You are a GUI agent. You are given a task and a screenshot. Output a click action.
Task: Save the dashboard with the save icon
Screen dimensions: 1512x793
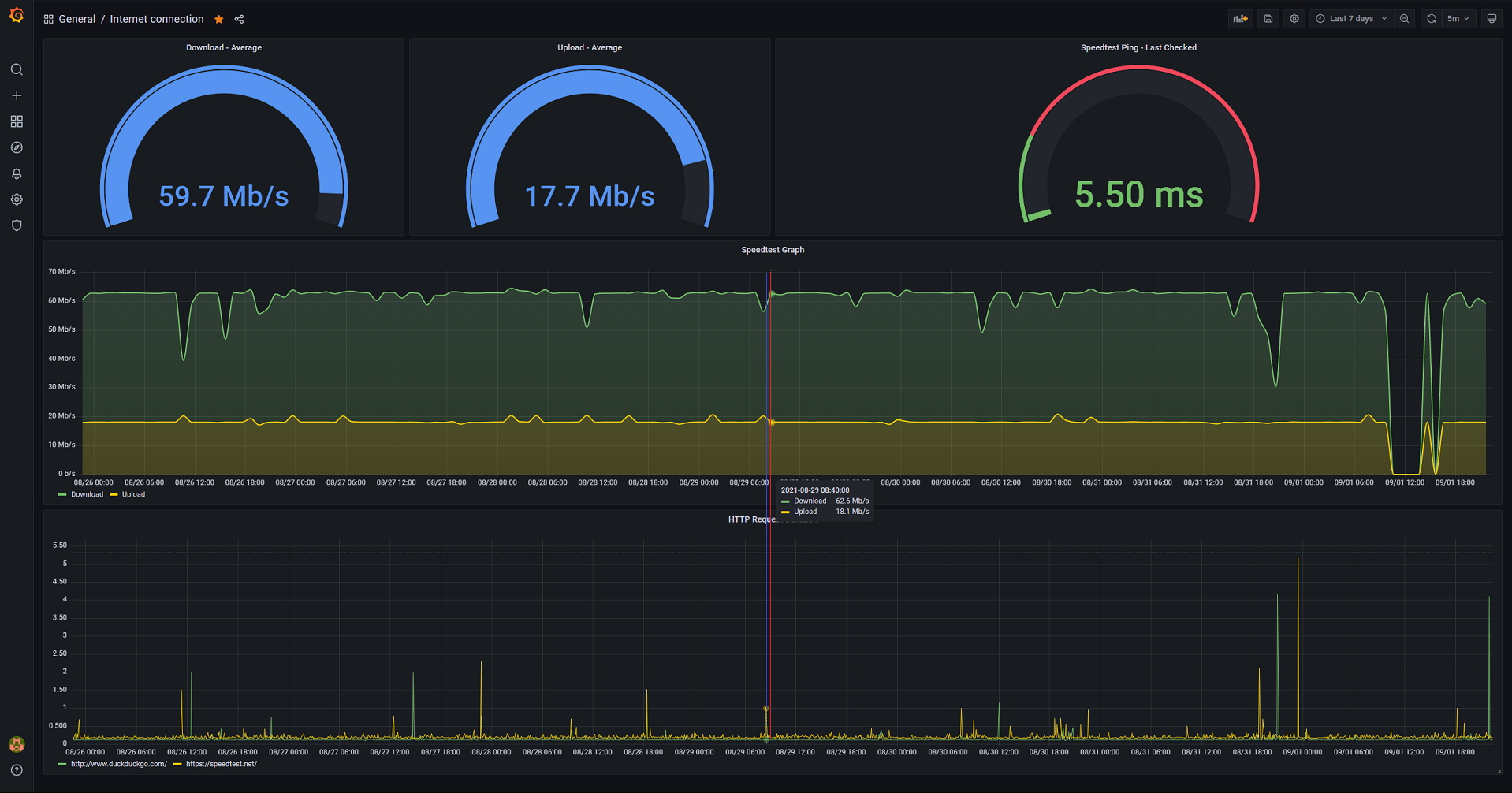(1268, 18)
